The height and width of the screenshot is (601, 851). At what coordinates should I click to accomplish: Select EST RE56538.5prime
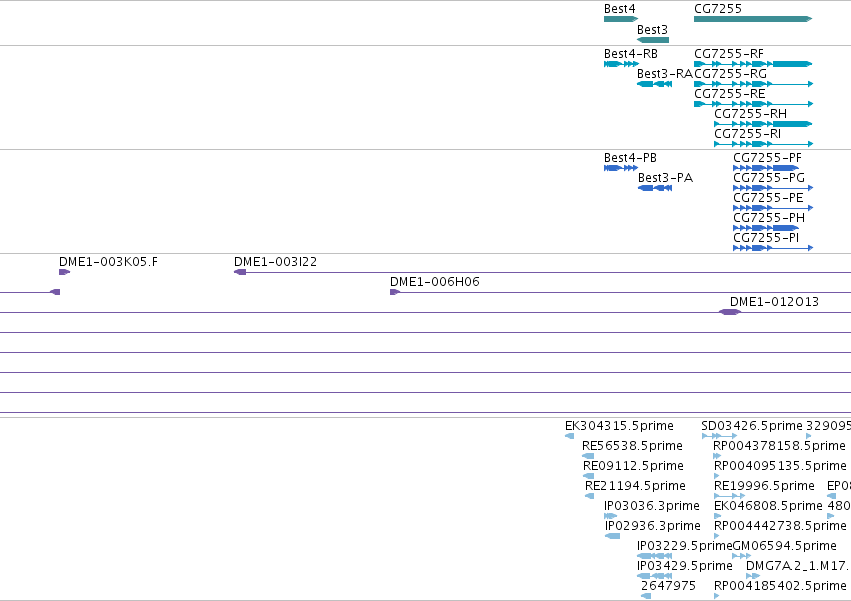[x=588, y=456]
